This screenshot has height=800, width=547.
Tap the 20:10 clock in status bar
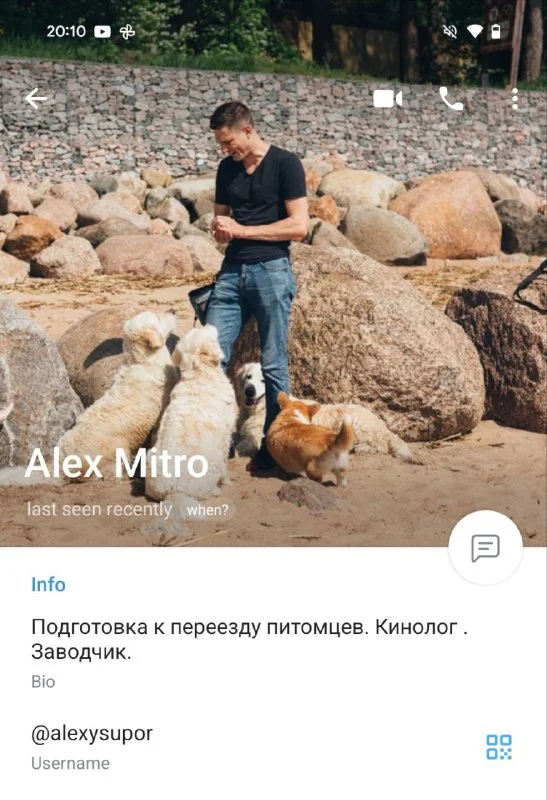(x=66, y=32)
